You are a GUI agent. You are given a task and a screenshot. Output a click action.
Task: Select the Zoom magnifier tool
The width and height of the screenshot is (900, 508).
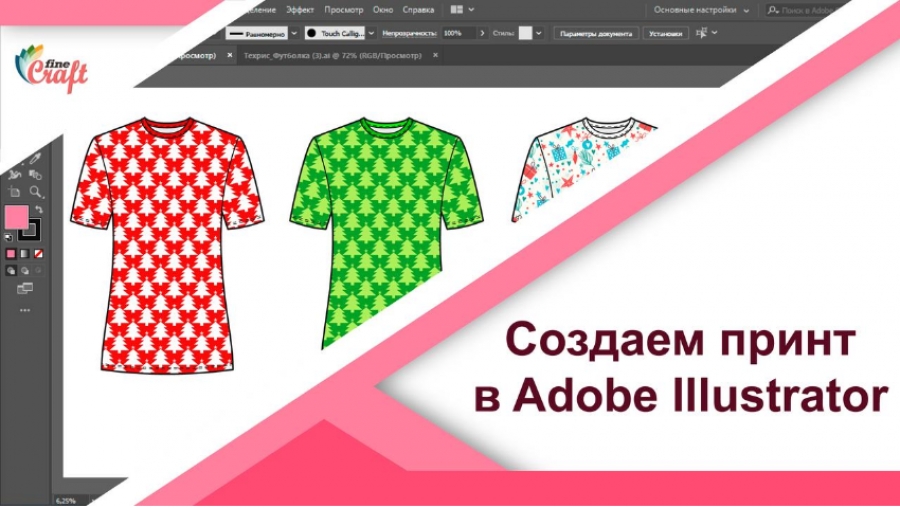(x=36, y=192)
